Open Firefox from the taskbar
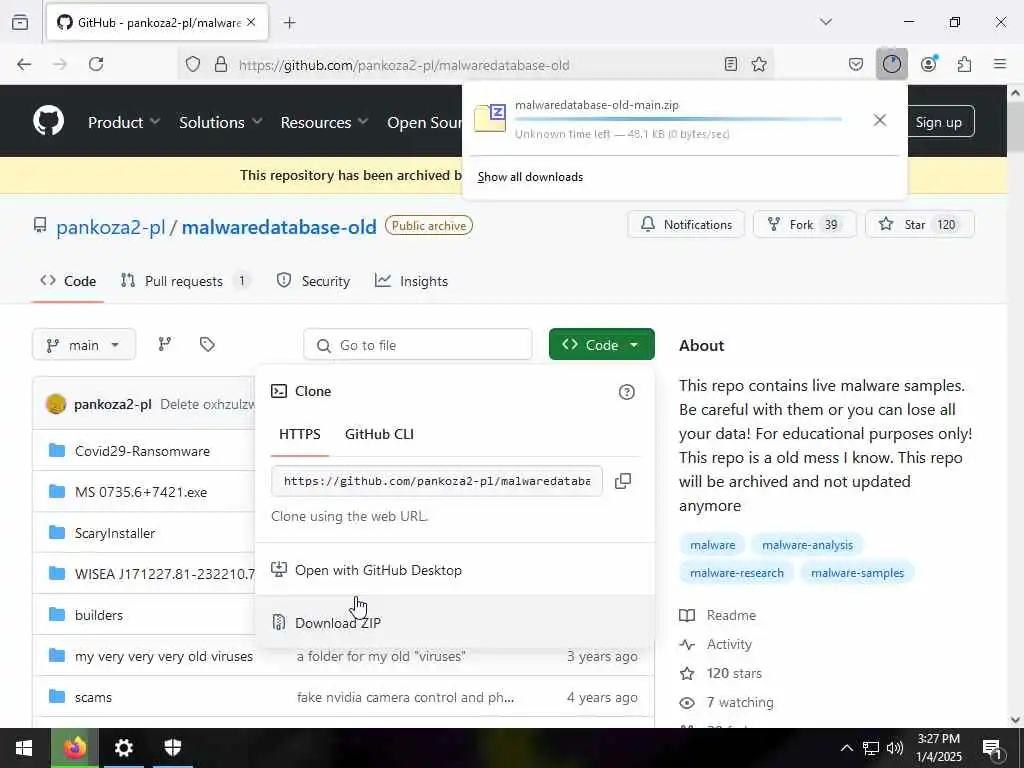The image size is (1024, 768). 75,748
